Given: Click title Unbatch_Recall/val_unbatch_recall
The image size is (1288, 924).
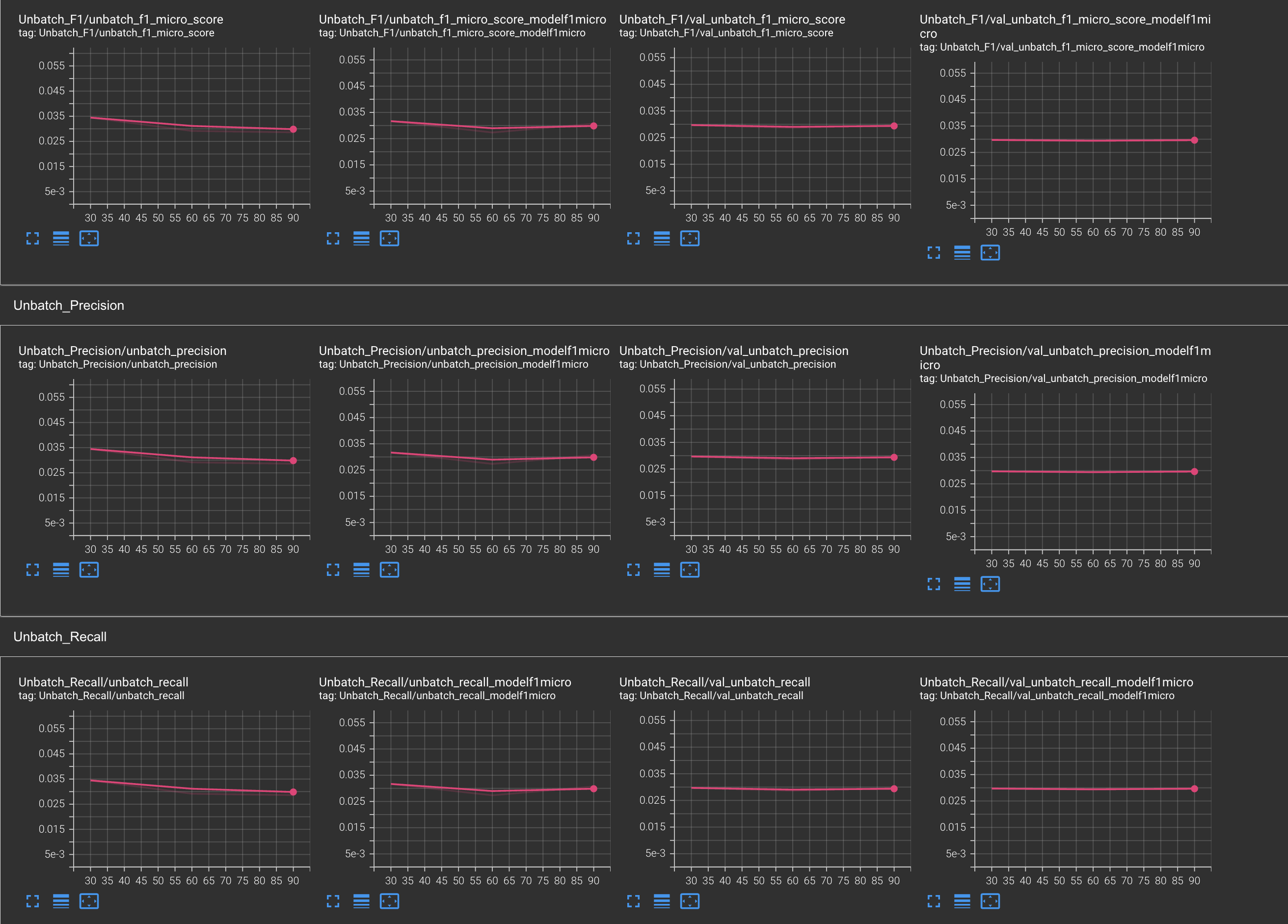Looking at the screenshot, I should (x=714, y=682).
